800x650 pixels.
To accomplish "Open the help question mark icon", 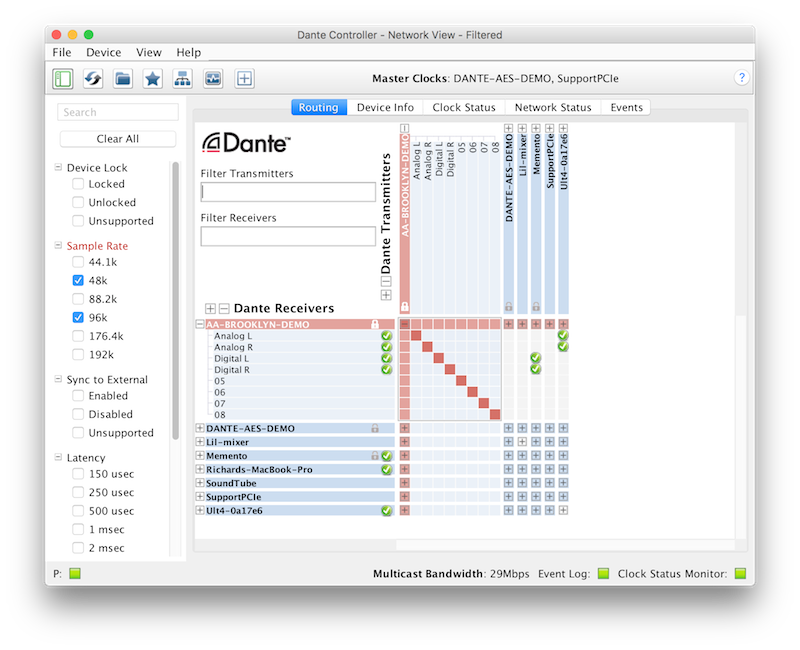I will click(741, 78).
